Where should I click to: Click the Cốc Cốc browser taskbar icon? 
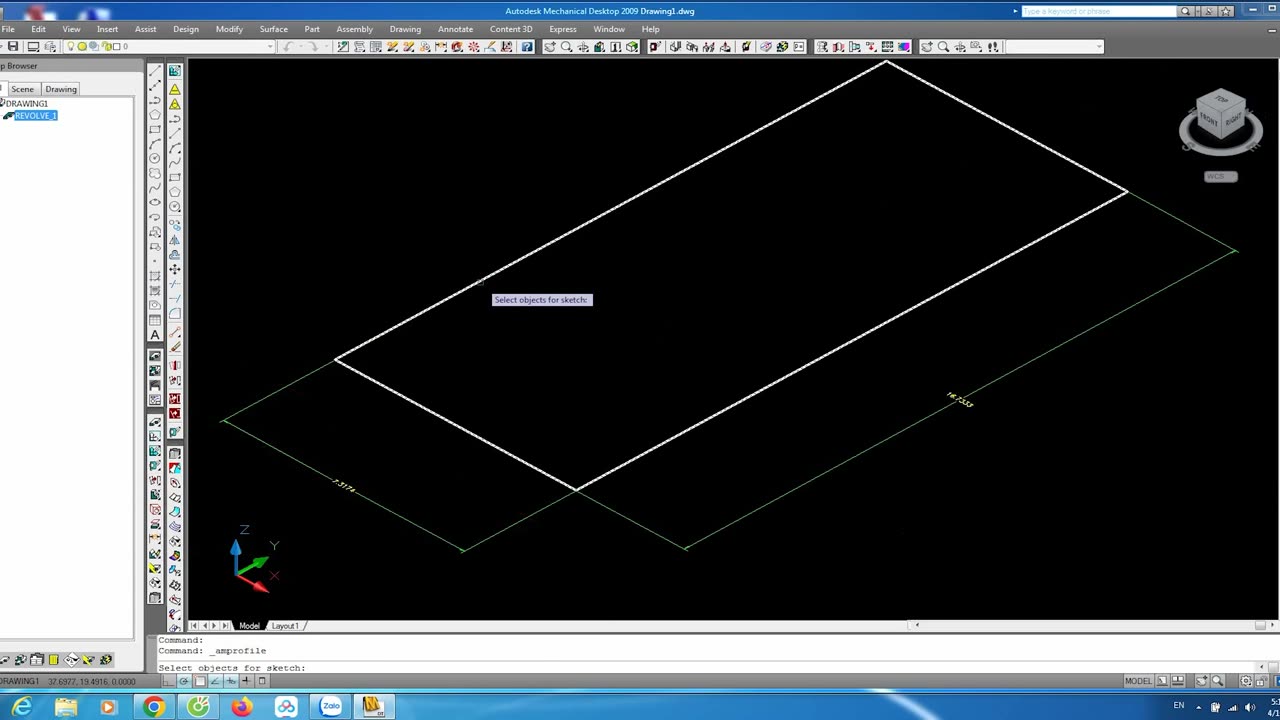pyautogui.click(x=198, y=707)
